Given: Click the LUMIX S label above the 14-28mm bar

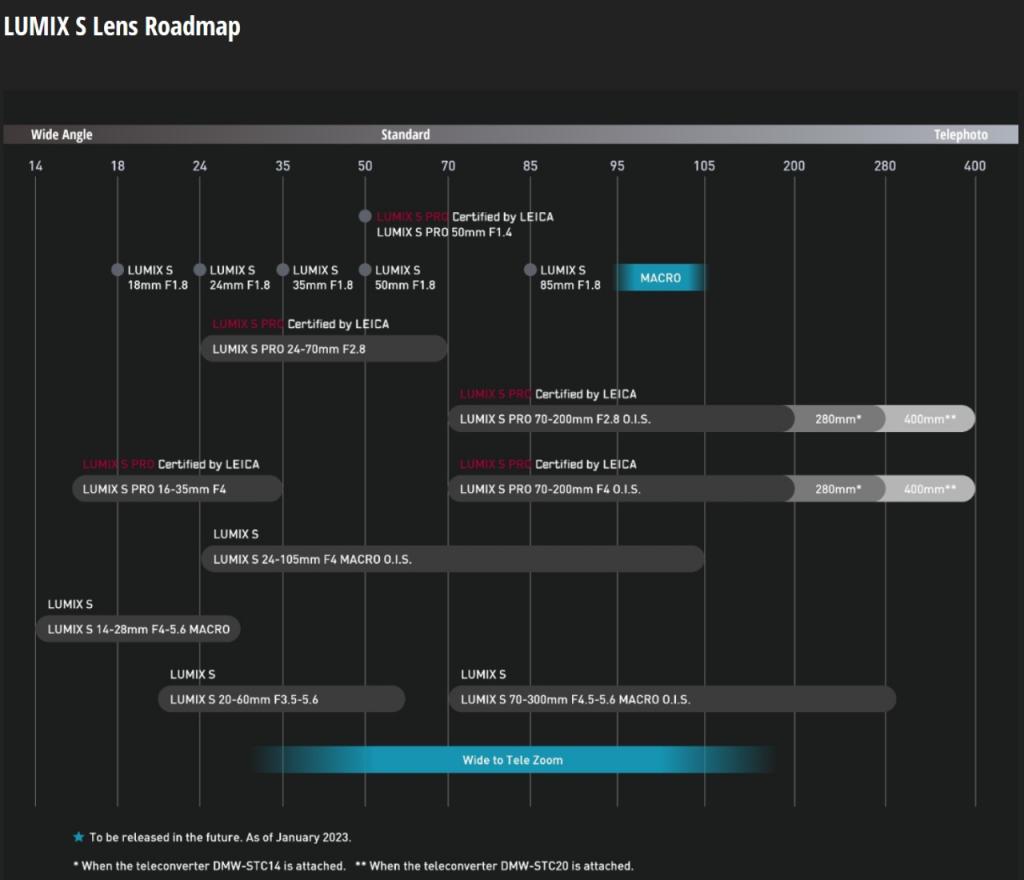Looking at the screenshot, I should click(x=70, y=604).
